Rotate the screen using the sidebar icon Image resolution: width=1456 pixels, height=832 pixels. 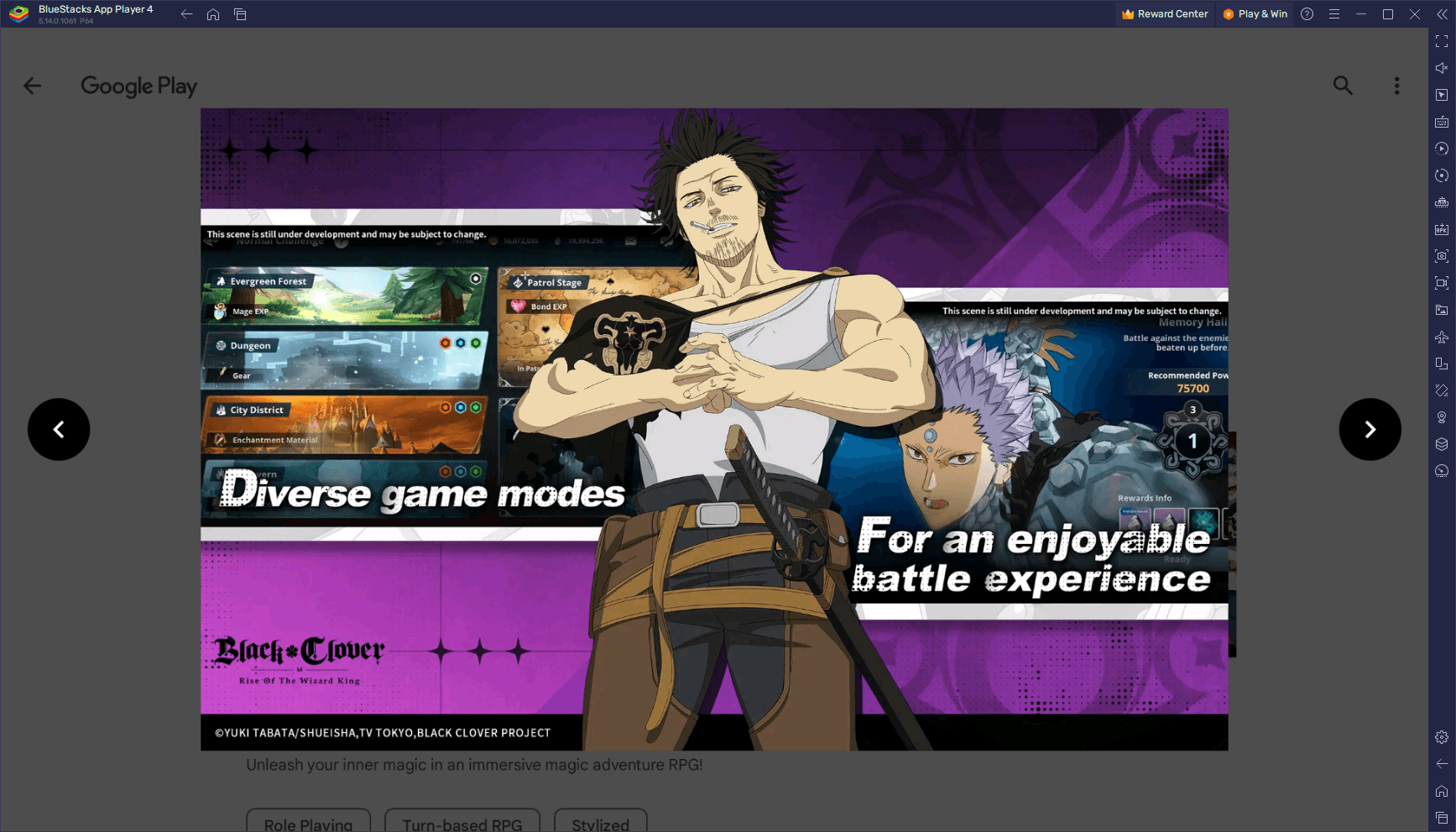click(x=1442, y=390)
